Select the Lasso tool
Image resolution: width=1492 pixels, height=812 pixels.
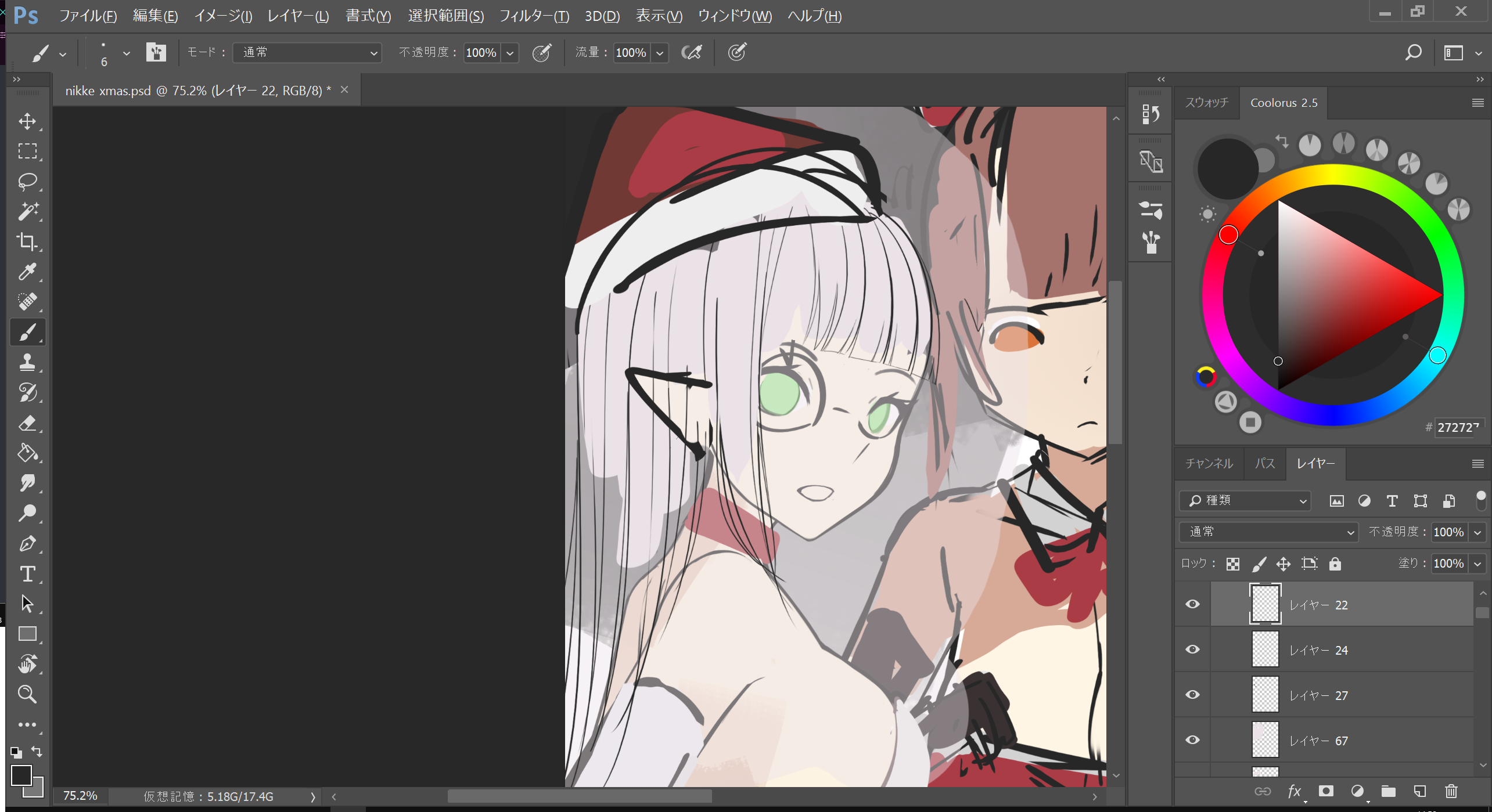pos(27,181)
